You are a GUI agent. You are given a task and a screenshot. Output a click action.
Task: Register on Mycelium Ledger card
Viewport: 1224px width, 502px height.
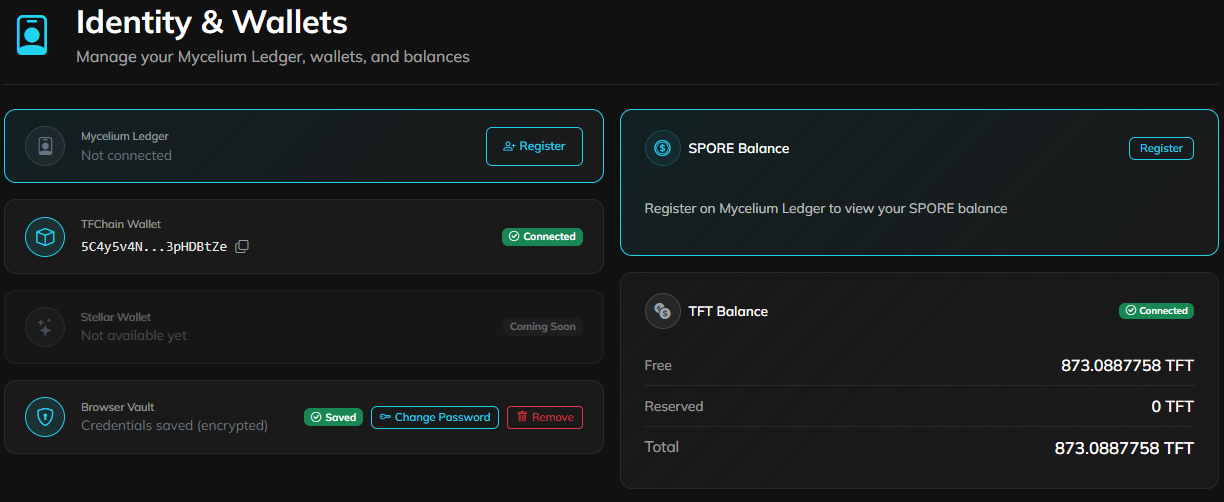534,146
